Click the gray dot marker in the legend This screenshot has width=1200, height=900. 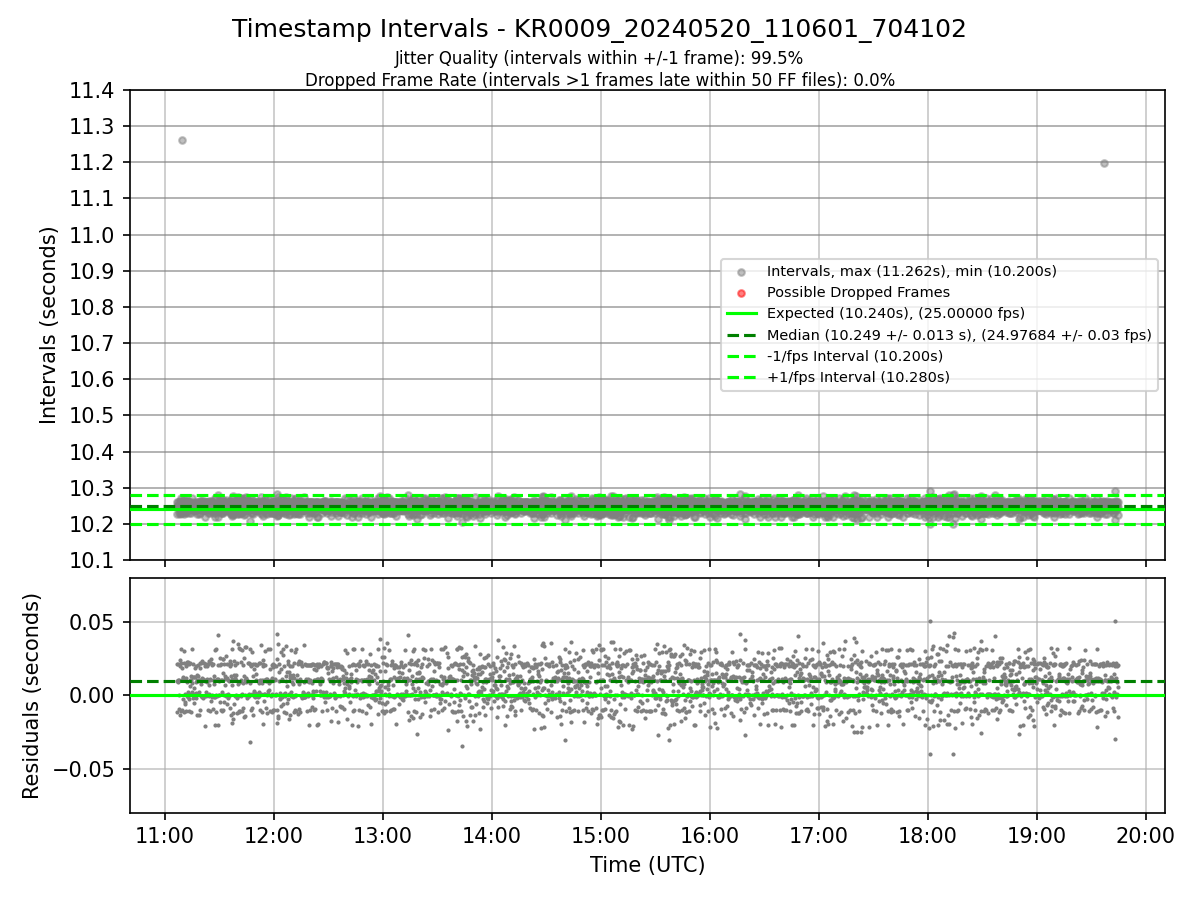pos(741,272)
